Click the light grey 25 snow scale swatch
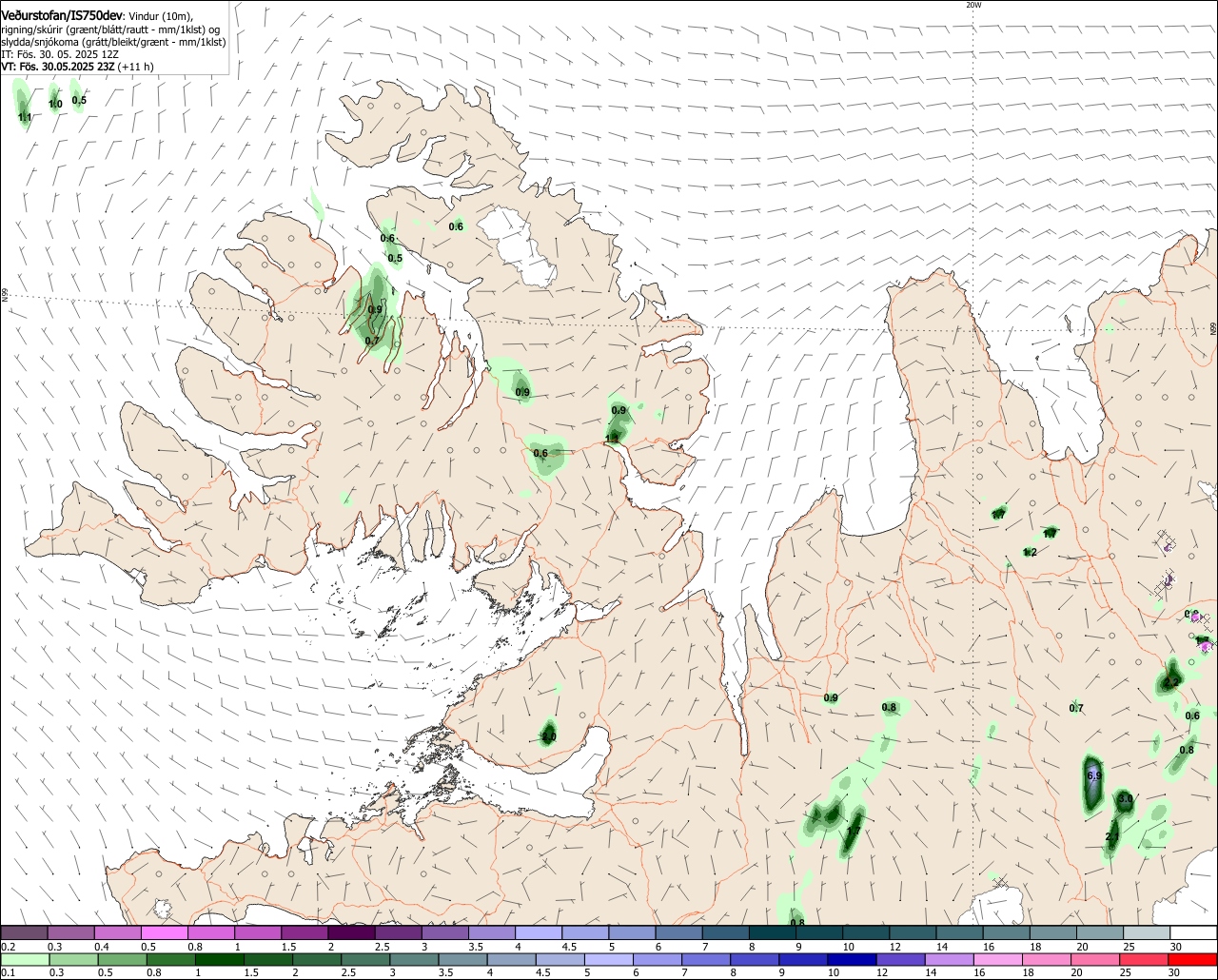1218x980 pixels. click(1147, 932)
